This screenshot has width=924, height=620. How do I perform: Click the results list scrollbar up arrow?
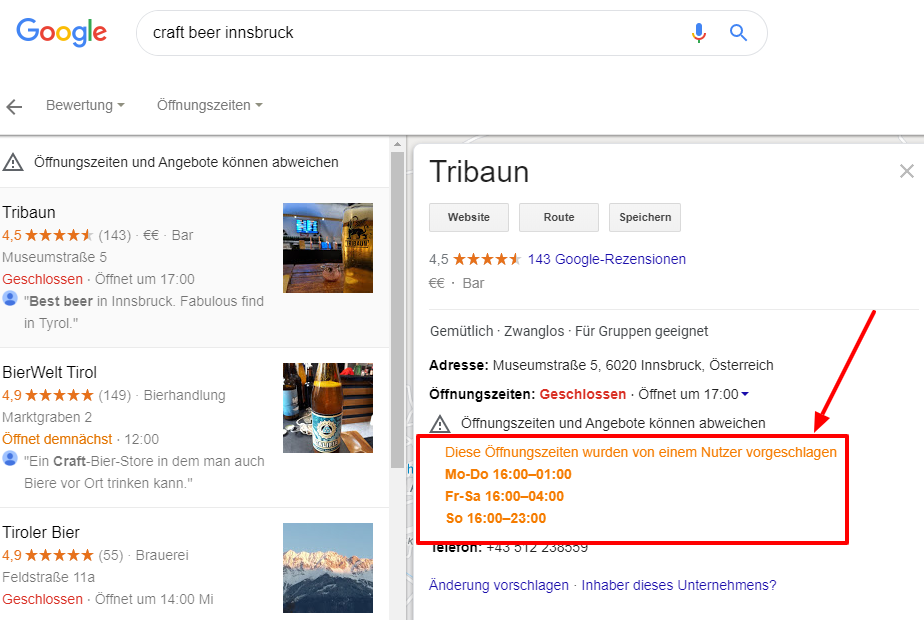(397, 144)
